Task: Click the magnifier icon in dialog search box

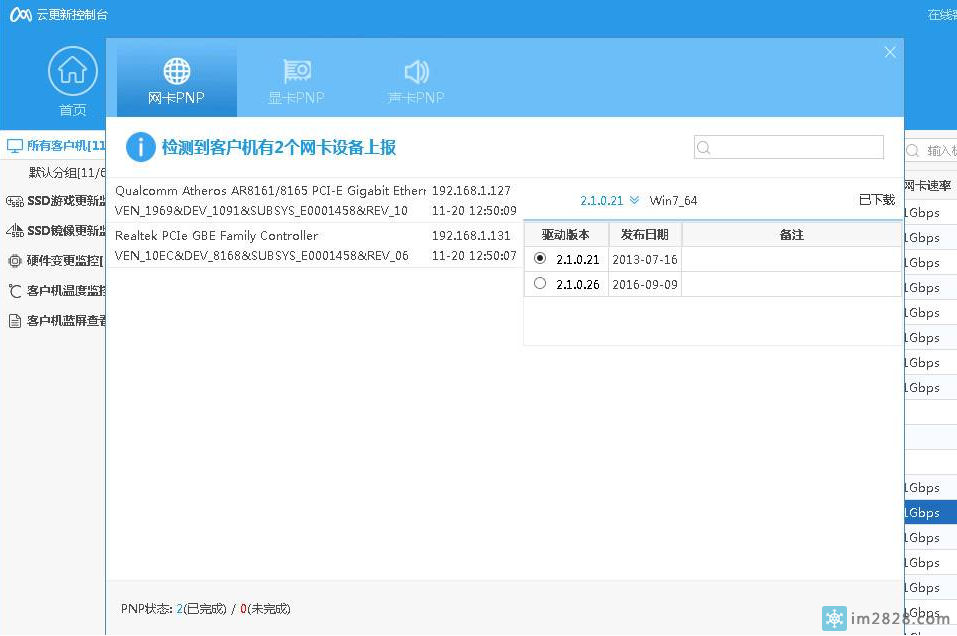Action: click(704, 148)
